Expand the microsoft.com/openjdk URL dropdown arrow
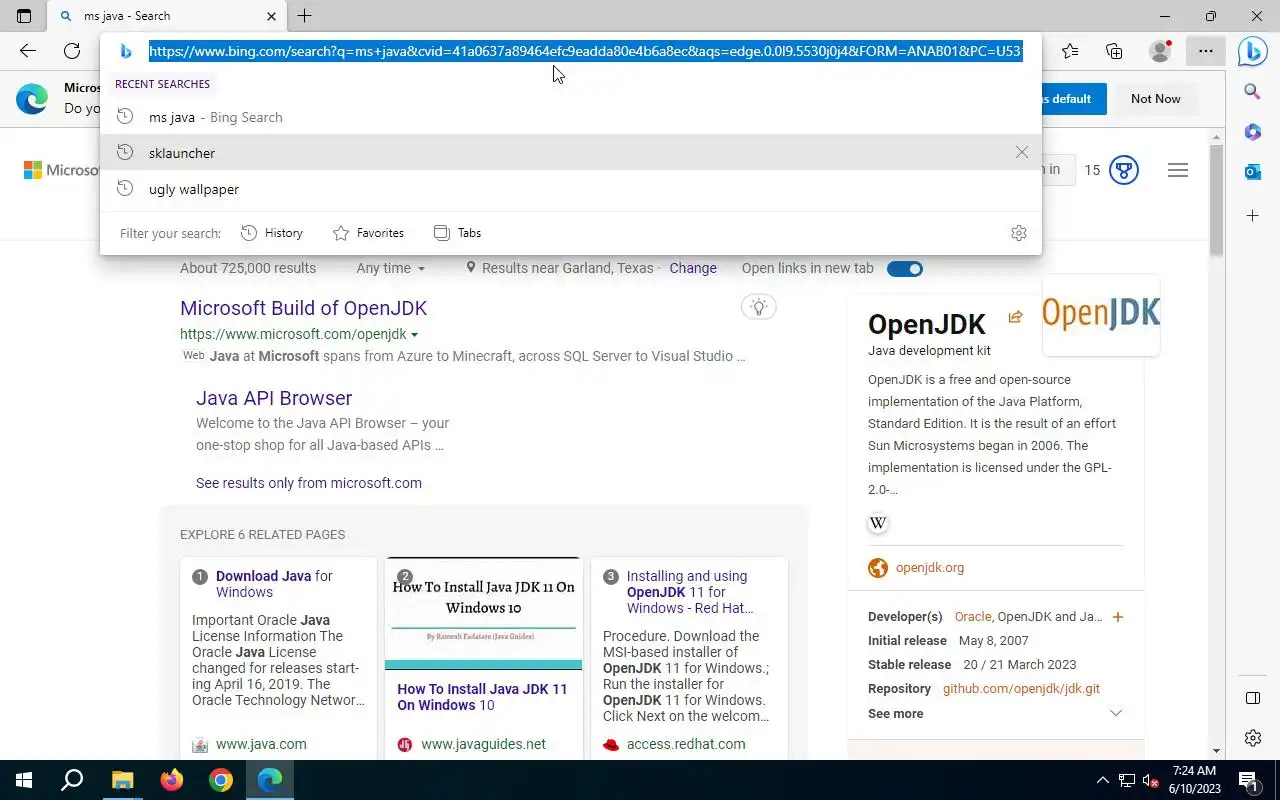Viewport: 1280px width, 800px height. (414, 335)
